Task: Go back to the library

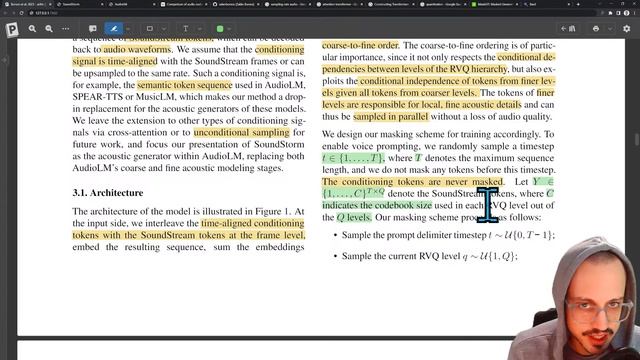Action: point(568,29)
